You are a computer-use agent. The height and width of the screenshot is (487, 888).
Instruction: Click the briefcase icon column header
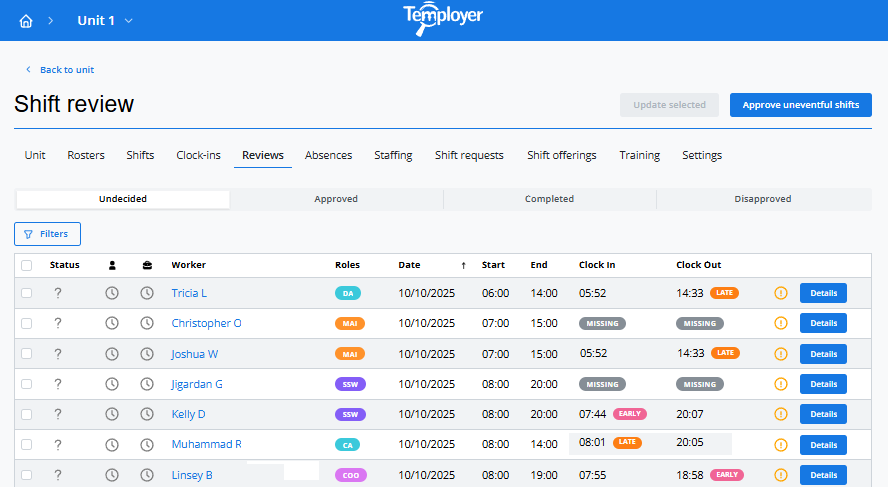tap(147, 265)
